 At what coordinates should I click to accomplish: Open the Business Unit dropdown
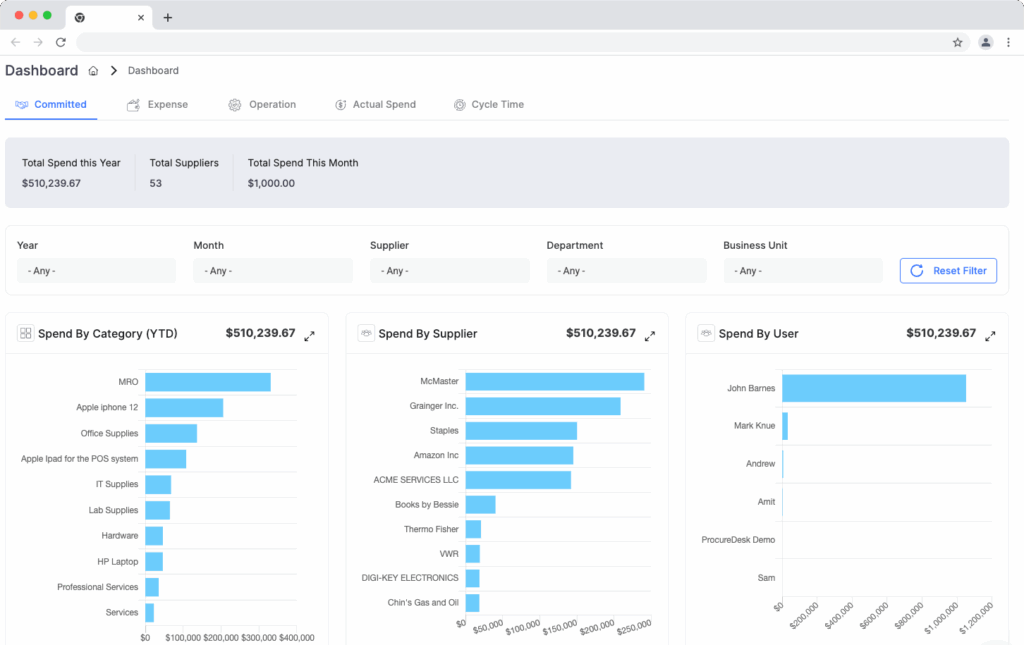click(803, 270)
